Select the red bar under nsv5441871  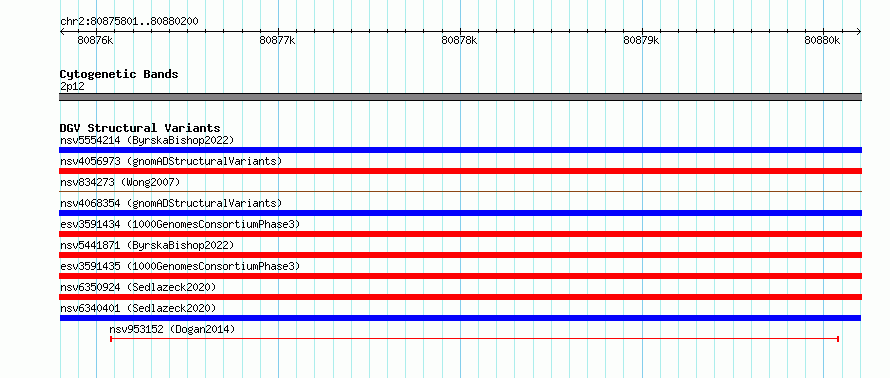[x=460, y=255]
